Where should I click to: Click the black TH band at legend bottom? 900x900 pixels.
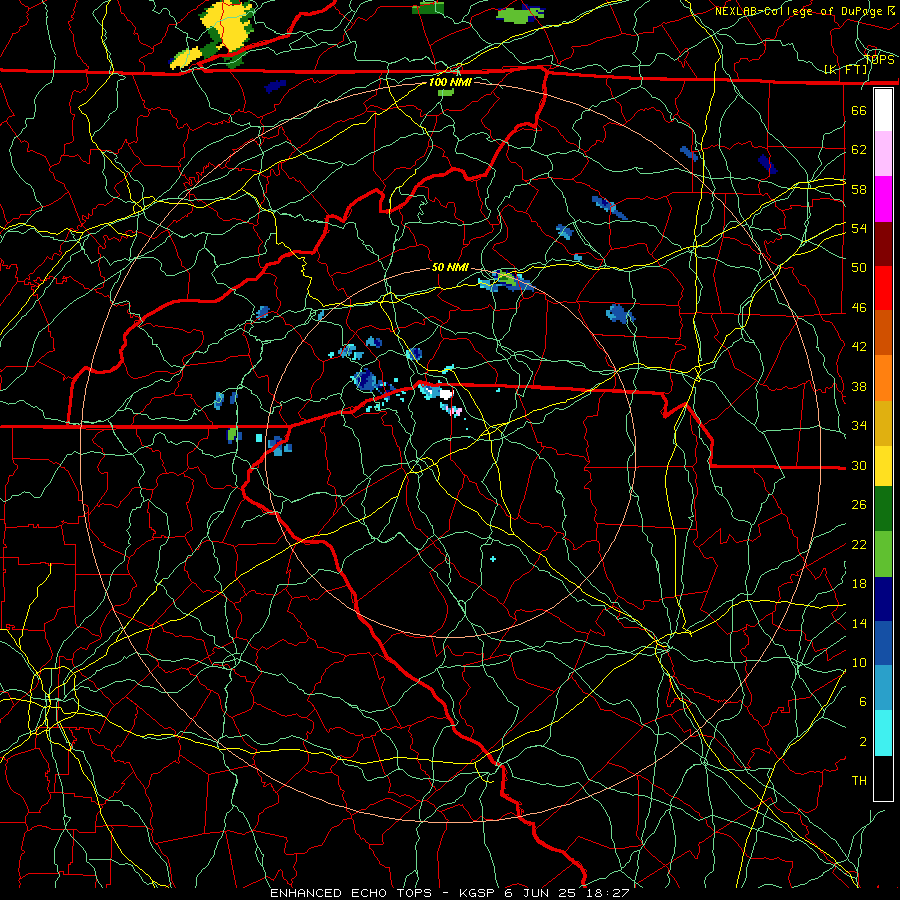883,778
